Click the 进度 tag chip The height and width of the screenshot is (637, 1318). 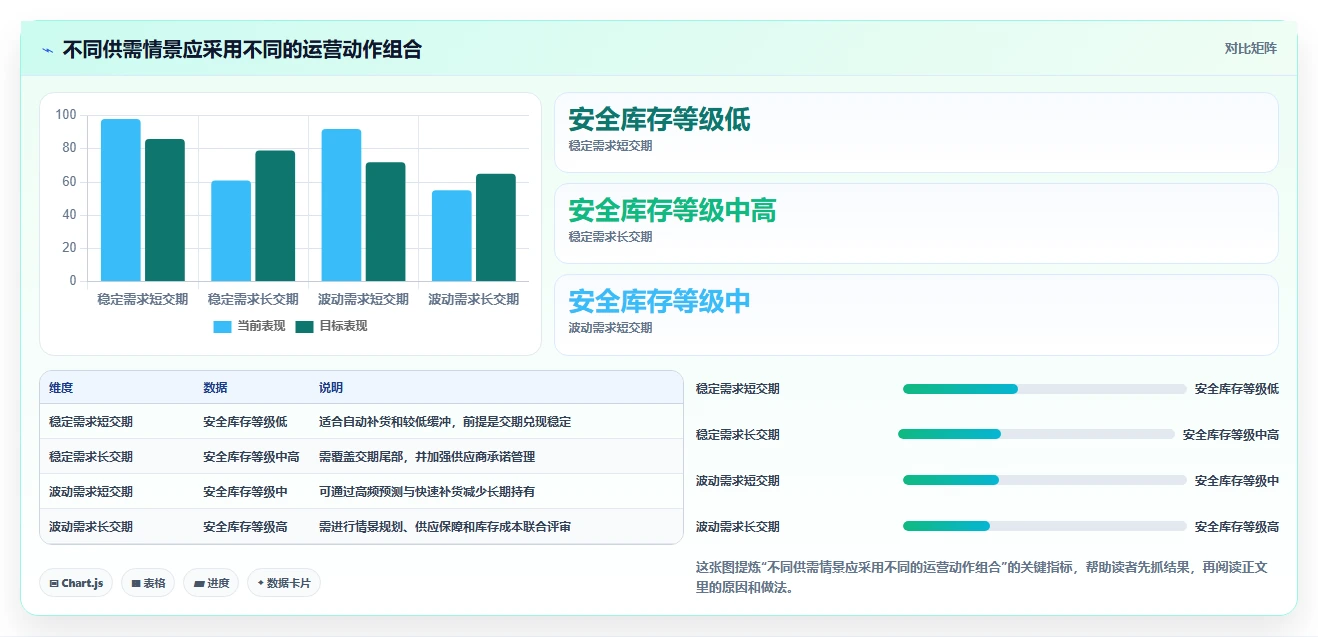[x=211, y=583]
